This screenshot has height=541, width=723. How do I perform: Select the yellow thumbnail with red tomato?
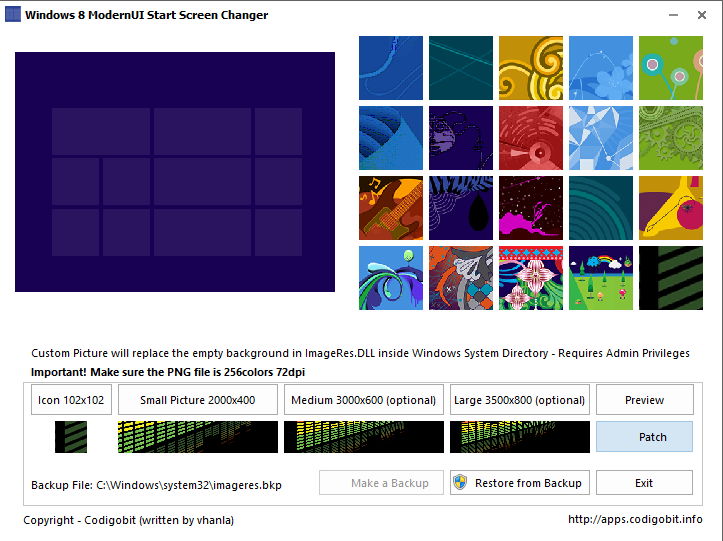pyautogui.click(x=671, y=208)
